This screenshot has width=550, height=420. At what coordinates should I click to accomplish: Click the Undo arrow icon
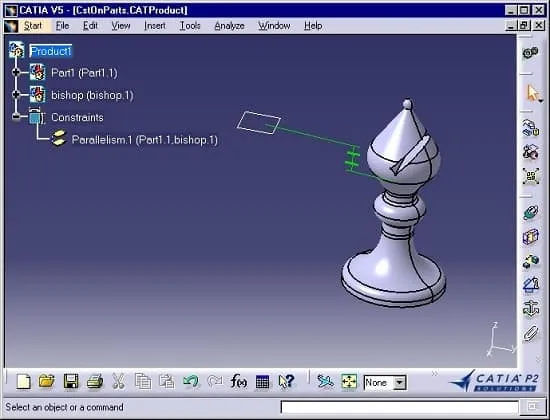tap(191, 381)
